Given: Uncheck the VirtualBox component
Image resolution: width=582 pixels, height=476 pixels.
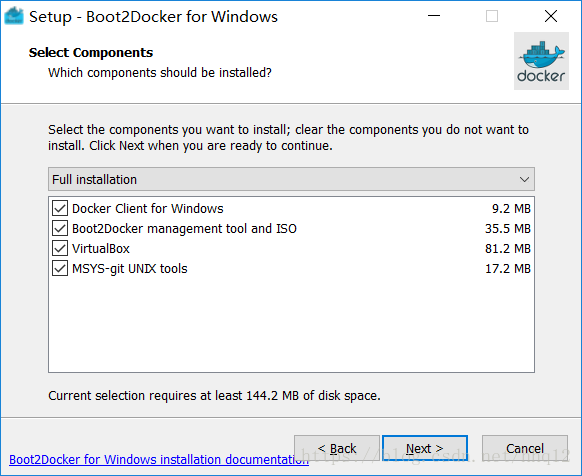Looking at the screenshot, I should tap(60, 248).
